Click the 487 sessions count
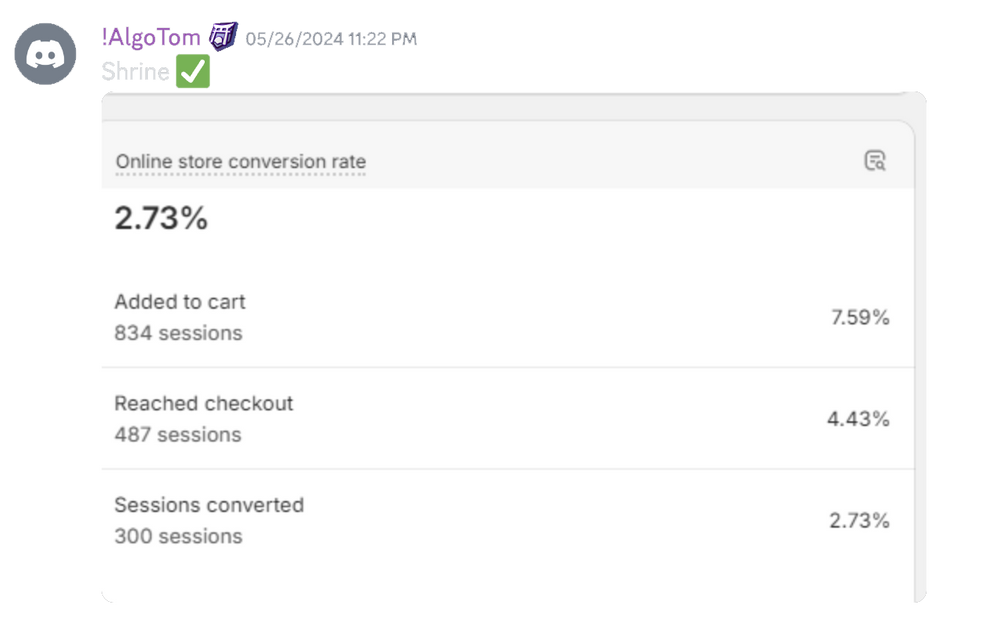Viewport: 1000px width, 630px height. pyautogui.click(x=178, y=435)
